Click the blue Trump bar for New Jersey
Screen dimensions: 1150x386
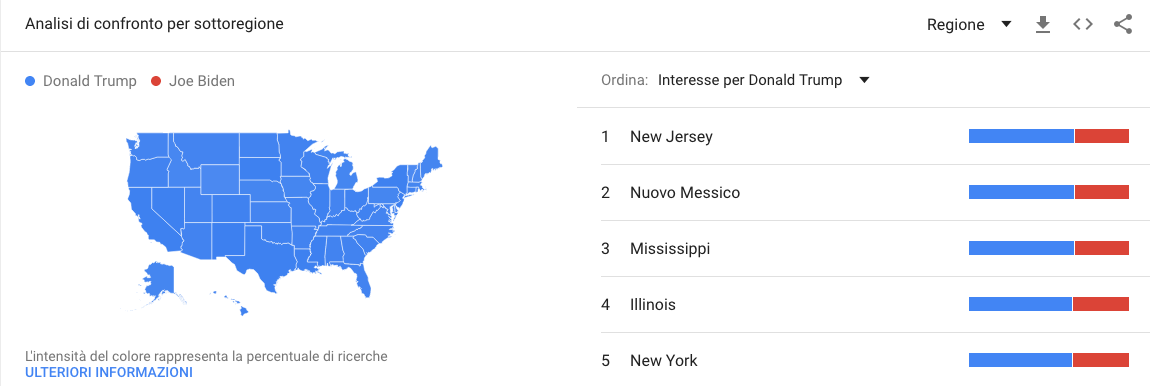(1021, 136)
